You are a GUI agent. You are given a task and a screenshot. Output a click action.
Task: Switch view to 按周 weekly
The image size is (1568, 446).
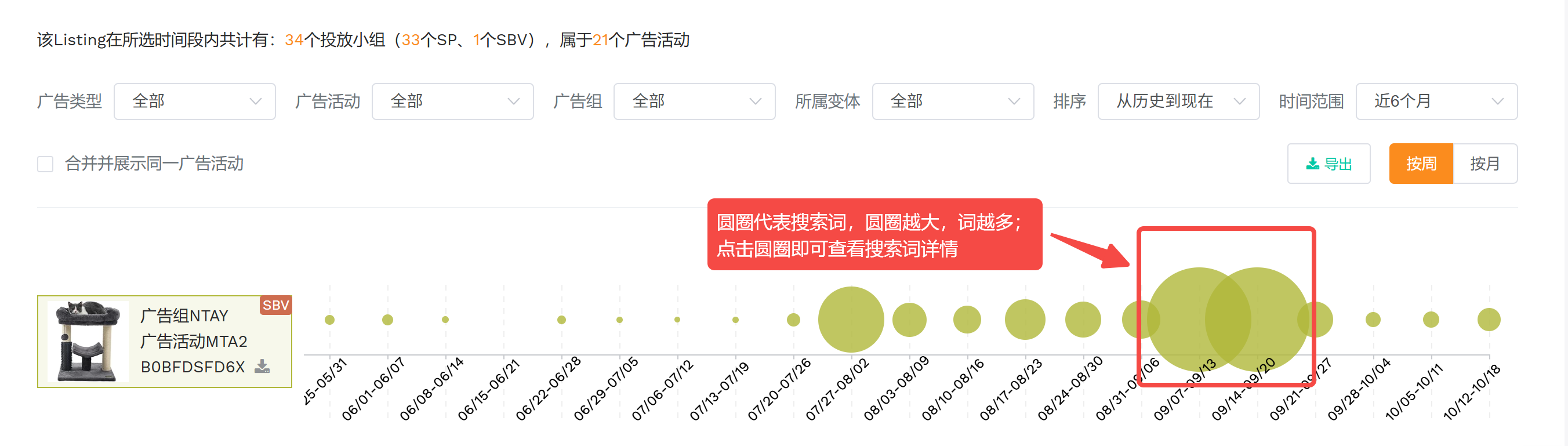click(x=1420, y=164)
